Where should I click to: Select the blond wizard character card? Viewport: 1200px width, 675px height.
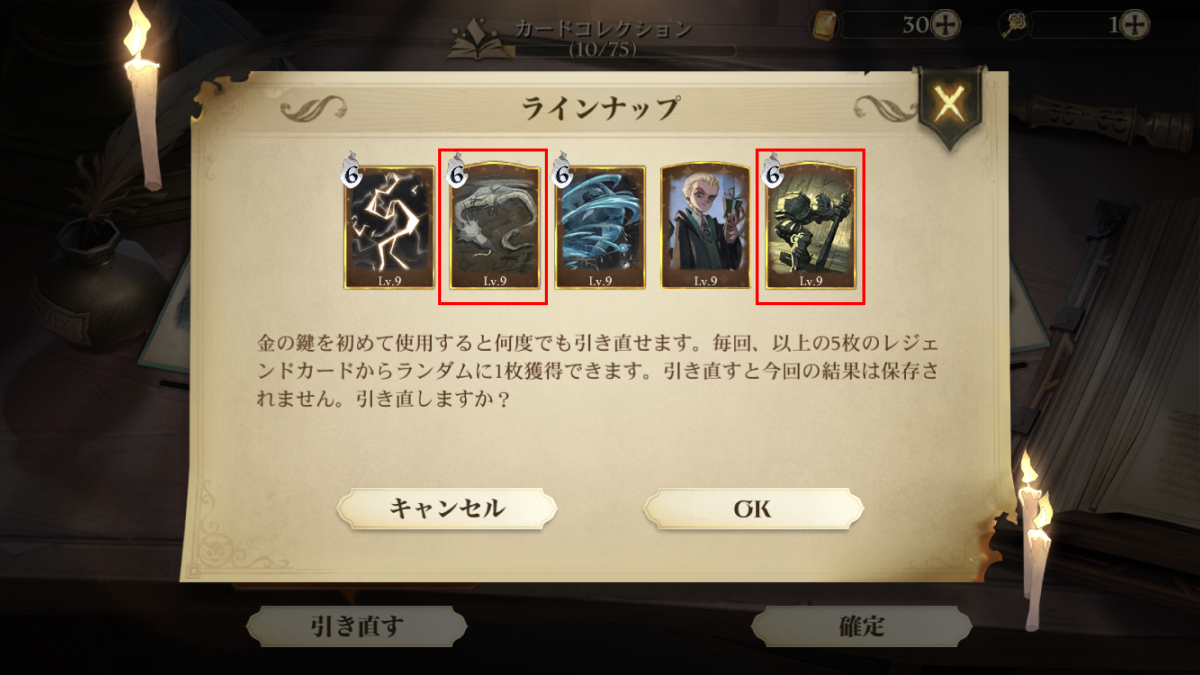(x=705, y=227)
